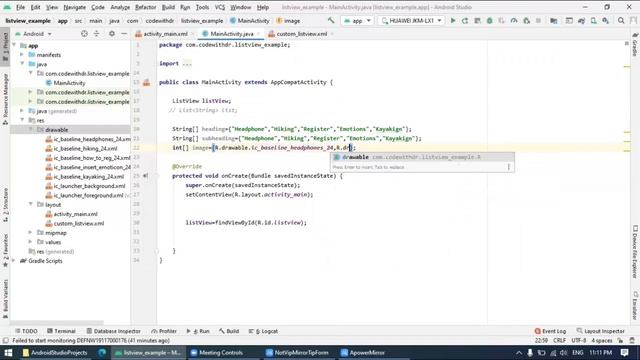Click Attach Debugger to Android Process icon

coord(527,20)
